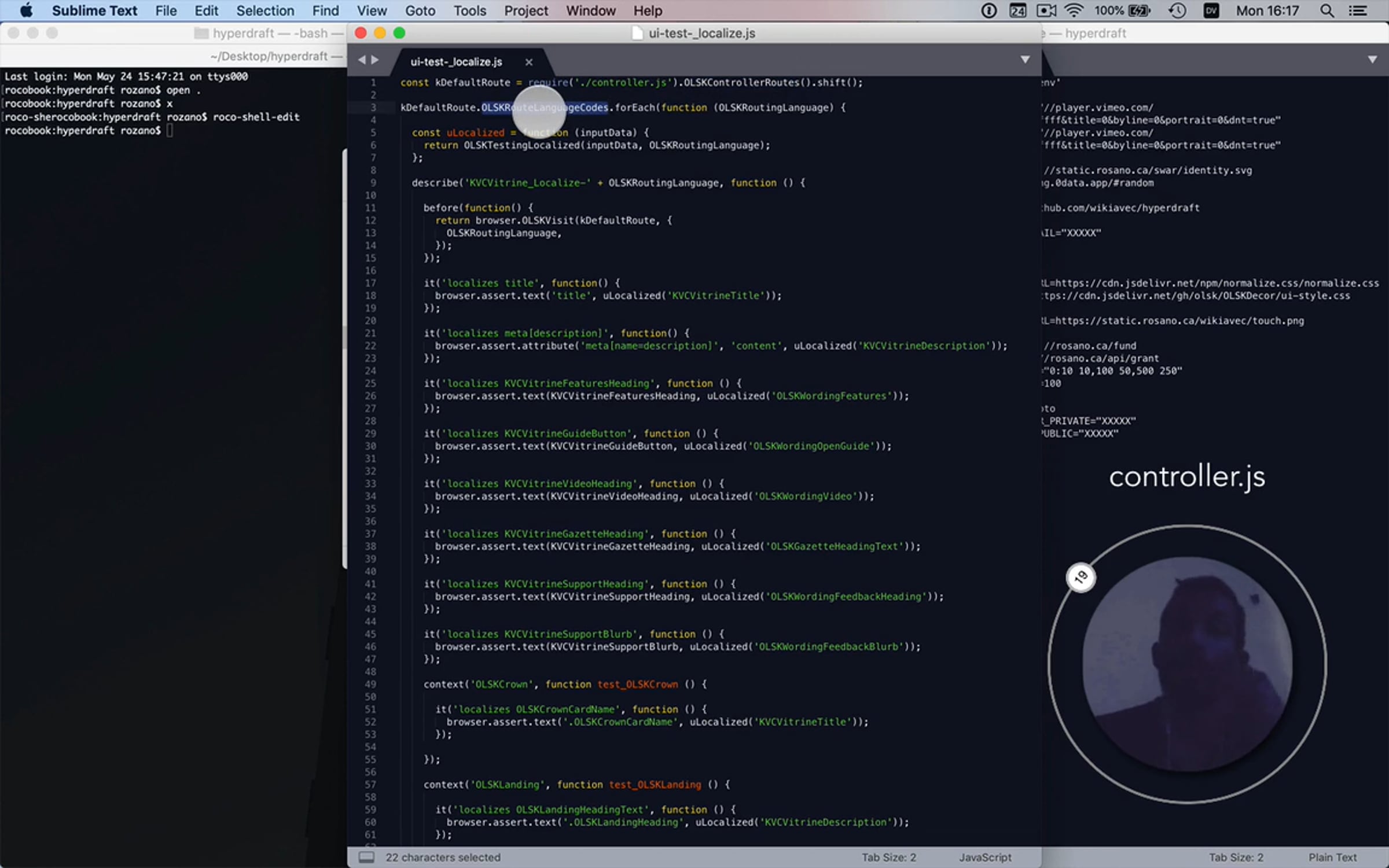Open Notification Center list icon
Screen dimensions: 1389x868
click(x=1358, y=11)
